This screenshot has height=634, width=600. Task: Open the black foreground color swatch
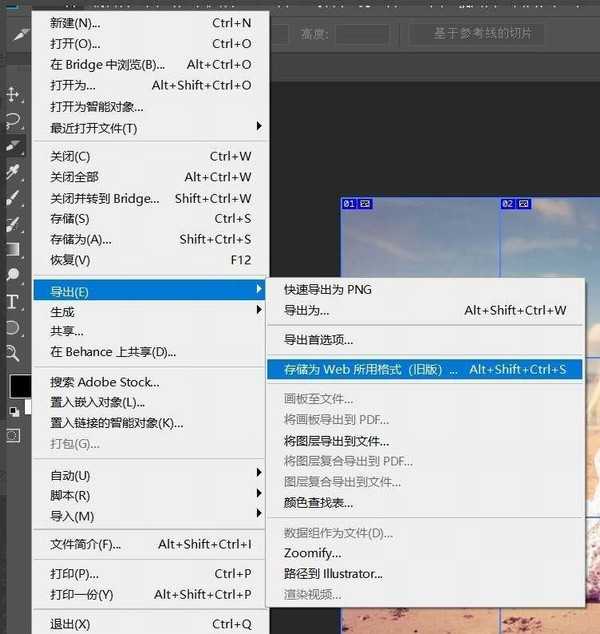pyautogui.click(x=18, y=386)
